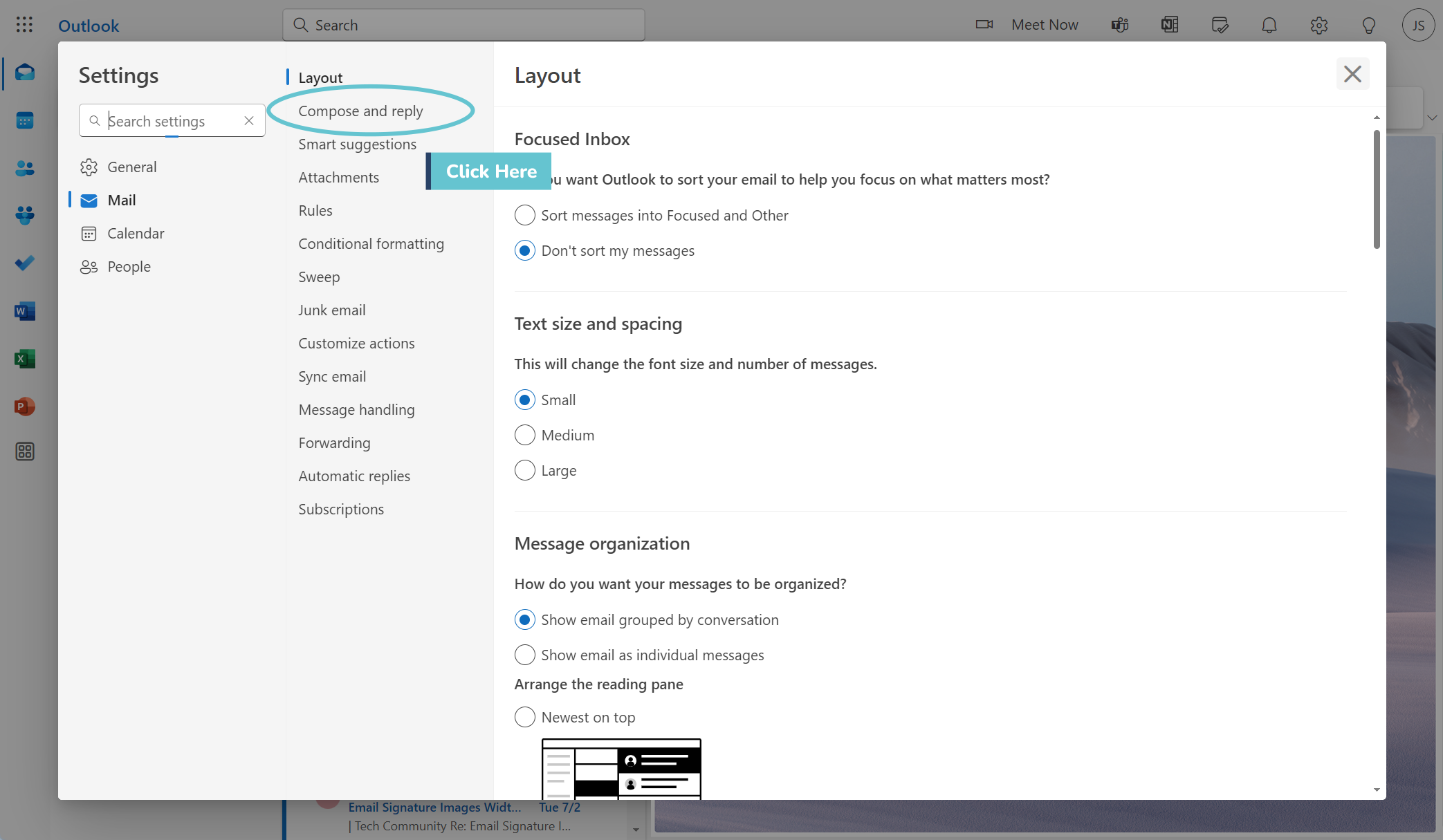Select General settings section
This screenshot has width=1443, height=840.
(132, 166)
